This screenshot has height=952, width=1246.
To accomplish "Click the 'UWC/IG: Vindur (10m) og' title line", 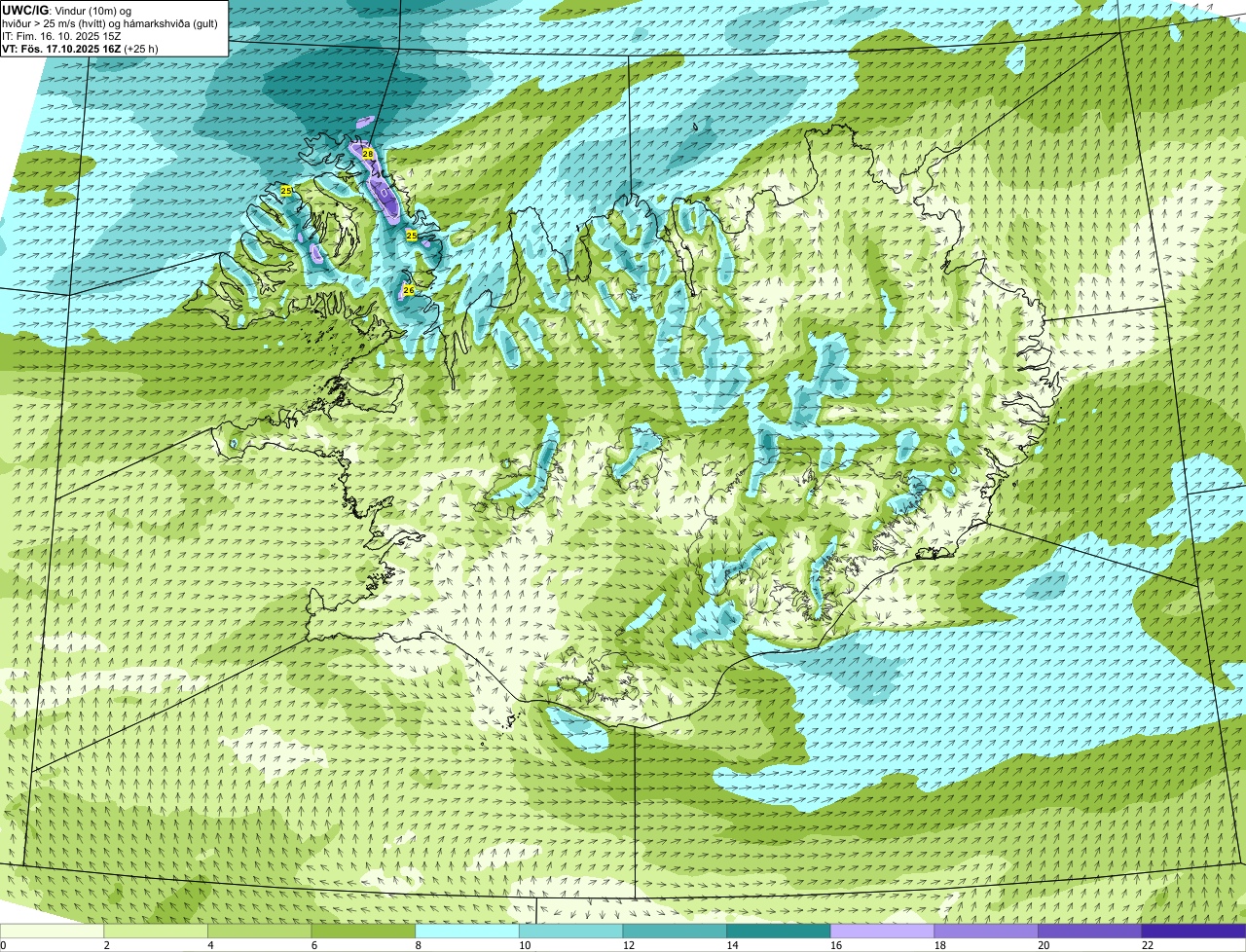I will [67, 10].
